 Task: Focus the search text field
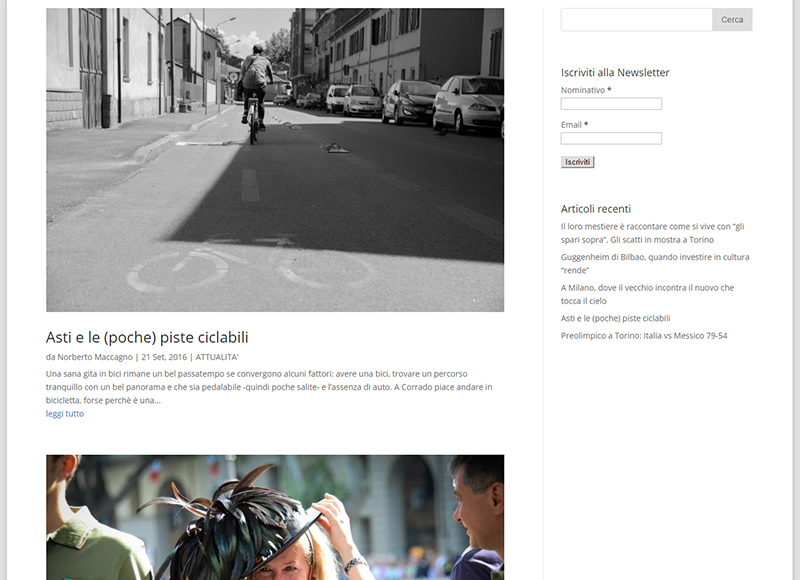637,19
